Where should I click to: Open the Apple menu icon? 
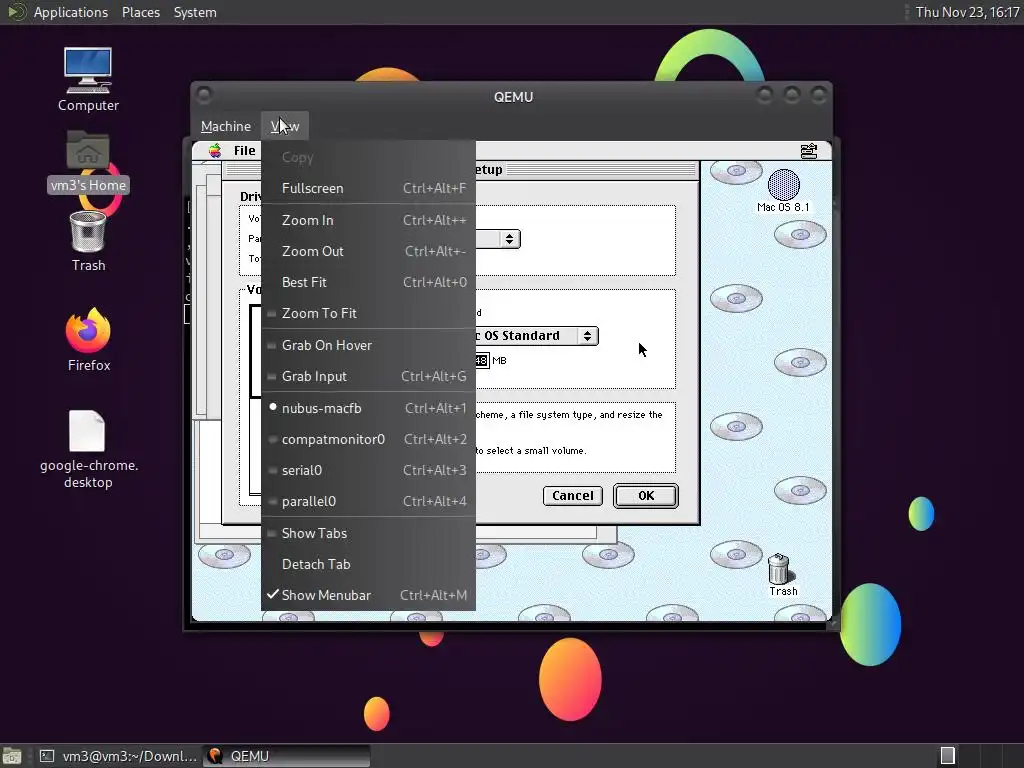click(x=214, y=151)
